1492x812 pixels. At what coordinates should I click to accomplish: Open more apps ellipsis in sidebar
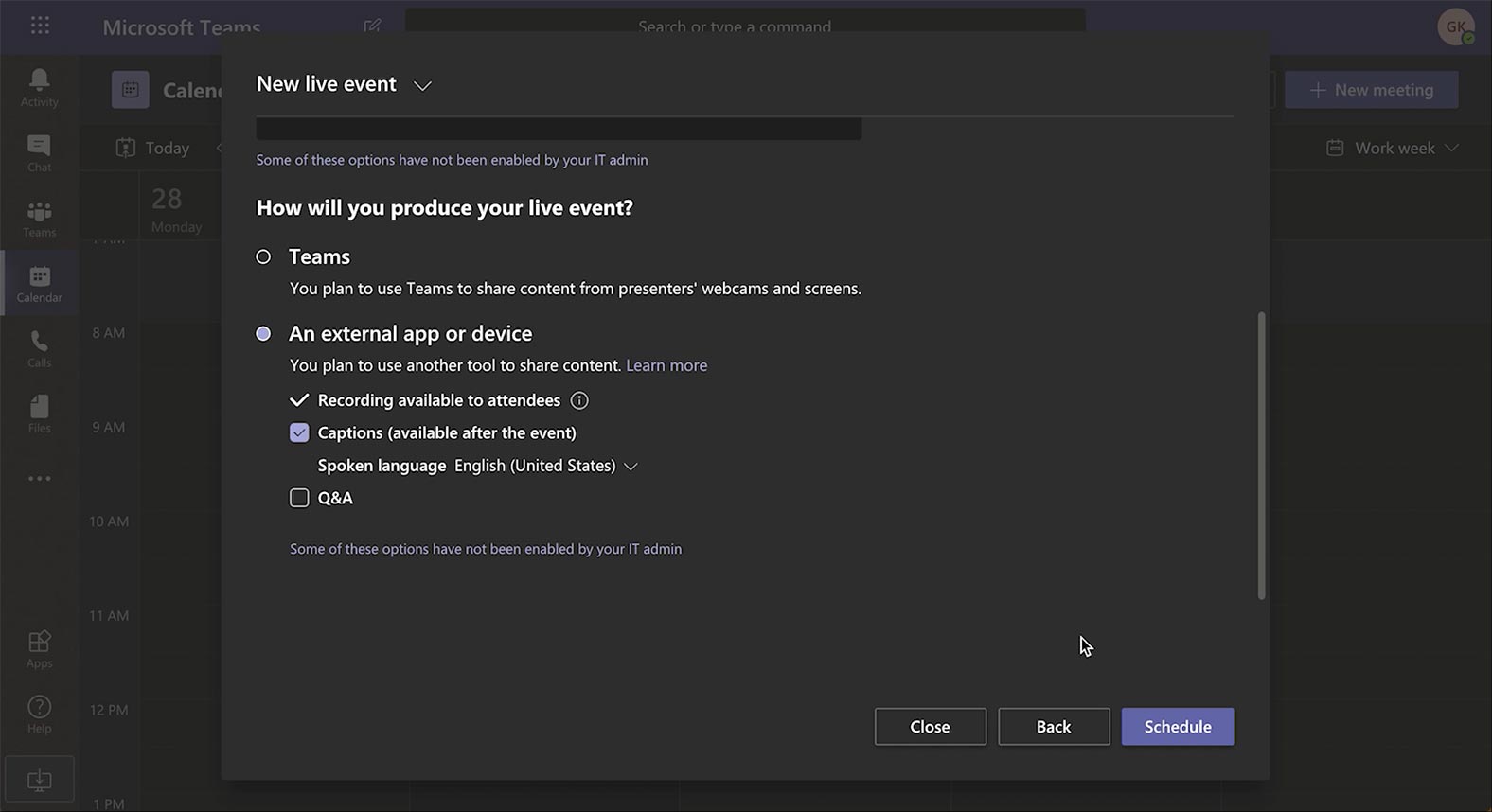tap(39, 479)
